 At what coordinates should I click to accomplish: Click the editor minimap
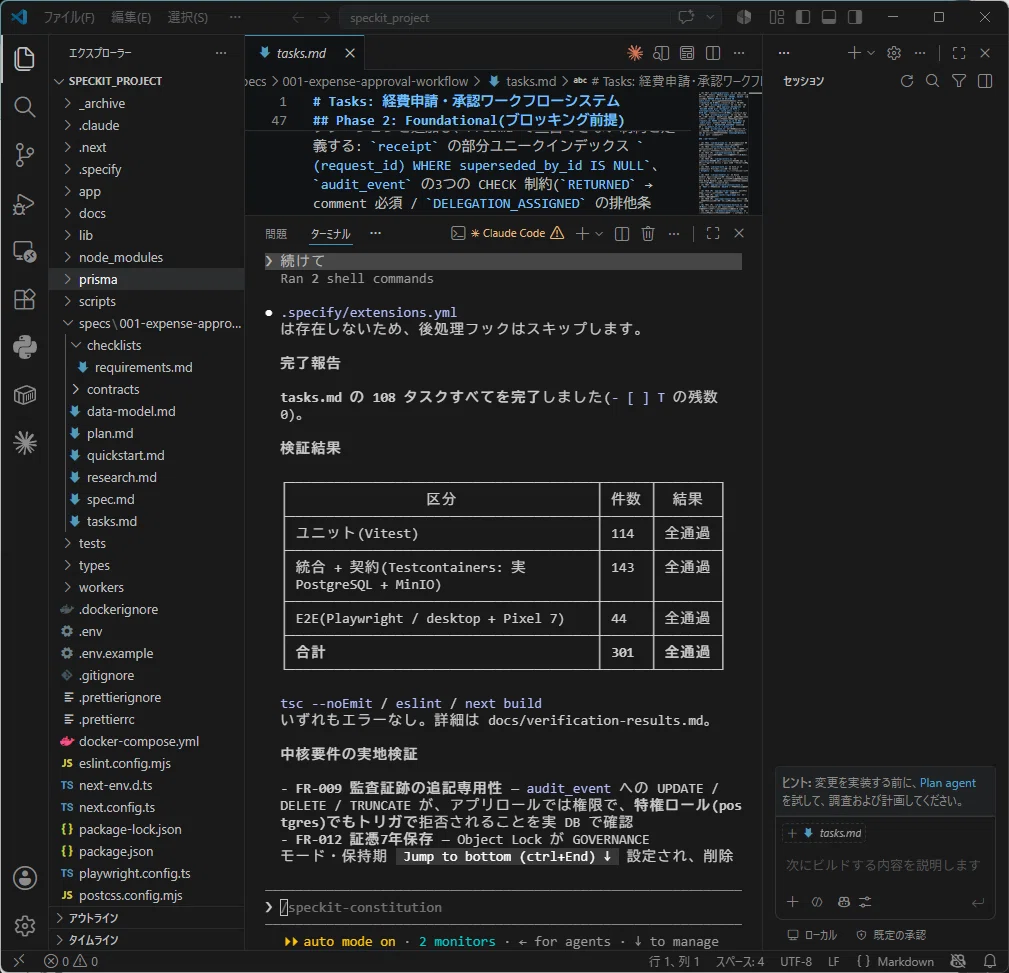(723, 153)
